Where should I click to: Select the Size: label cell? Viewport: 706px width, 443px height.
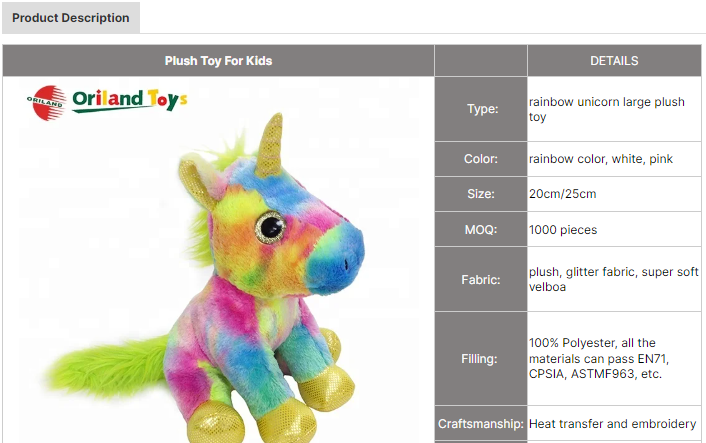pyautogui.click(x=481, y=194)
